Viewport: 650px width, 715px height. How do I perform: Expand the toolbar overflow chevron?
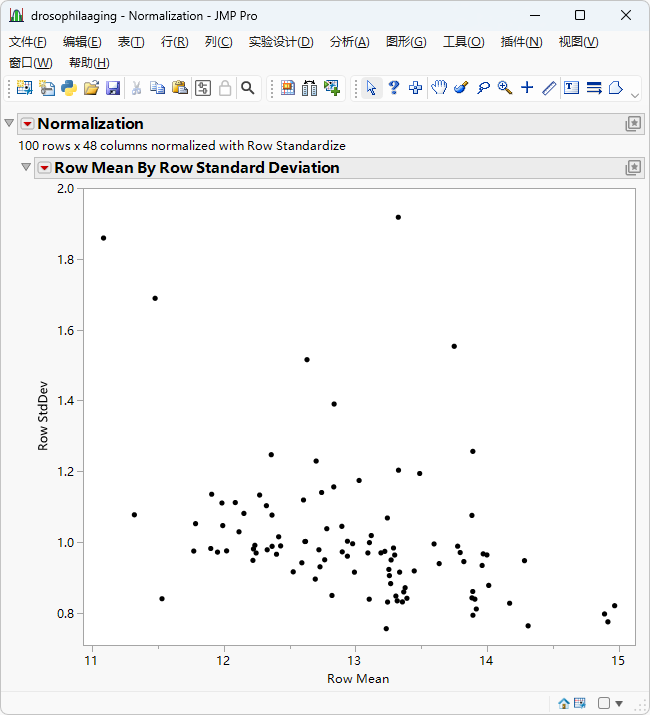tap(634, 96)
